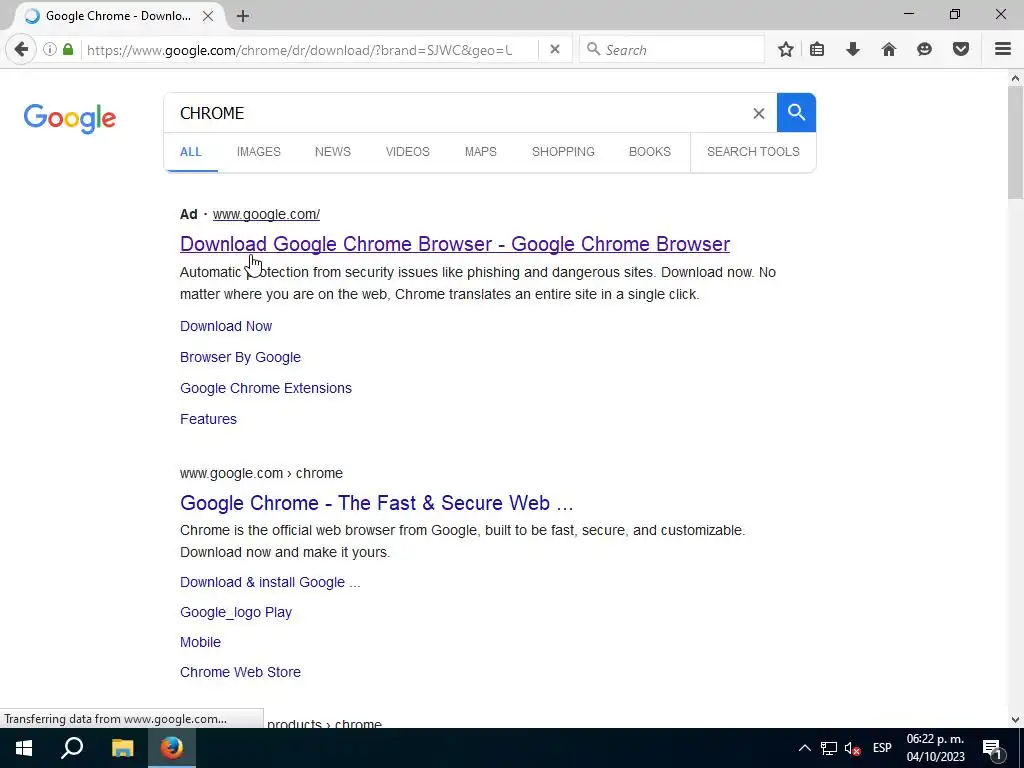Focus the Firefox Search box
The height and width of the screenshot is (768, 1024).
673,50
